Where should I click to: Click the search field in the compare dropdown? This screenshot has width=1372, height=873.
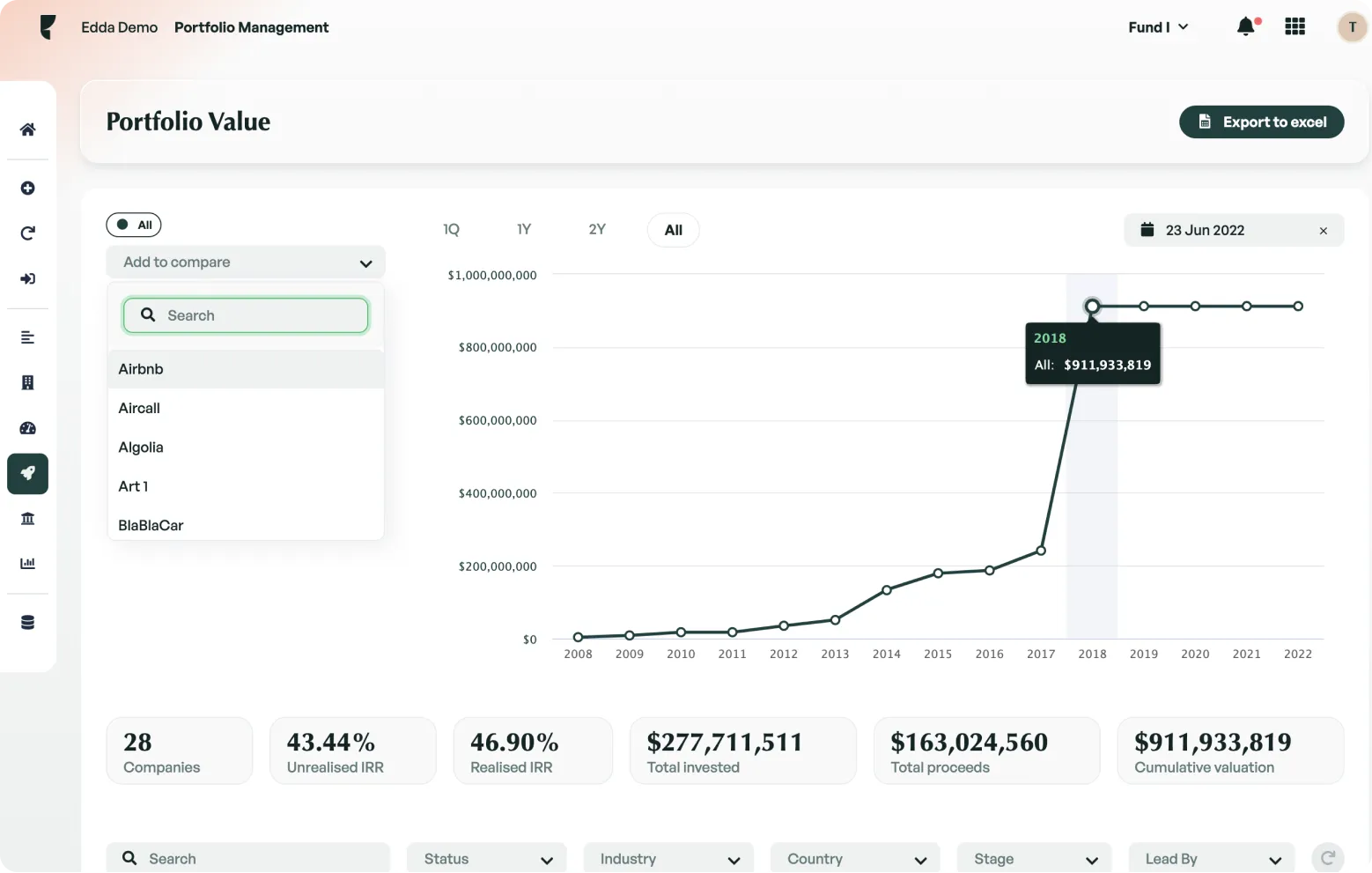pos(245,314)
